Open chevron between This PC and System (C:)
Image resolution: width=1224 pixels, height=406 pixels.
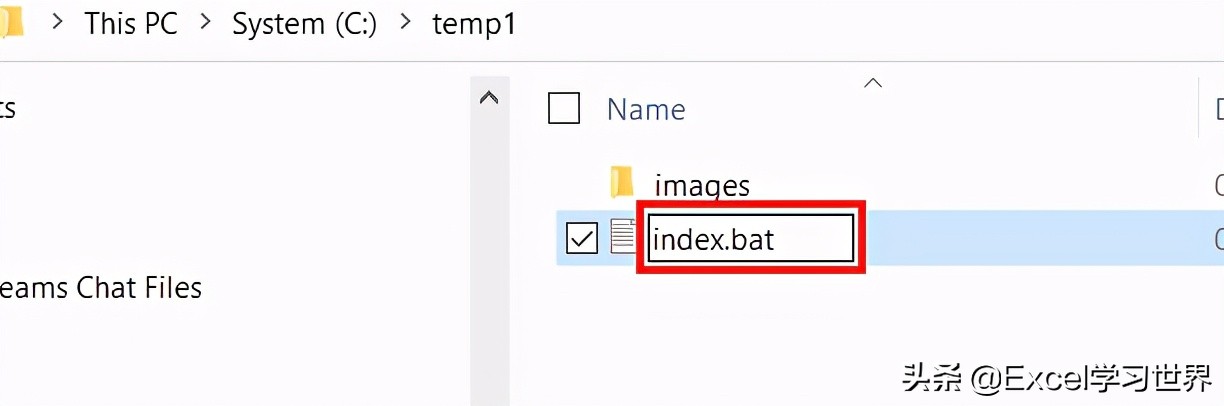pos(205,23)
